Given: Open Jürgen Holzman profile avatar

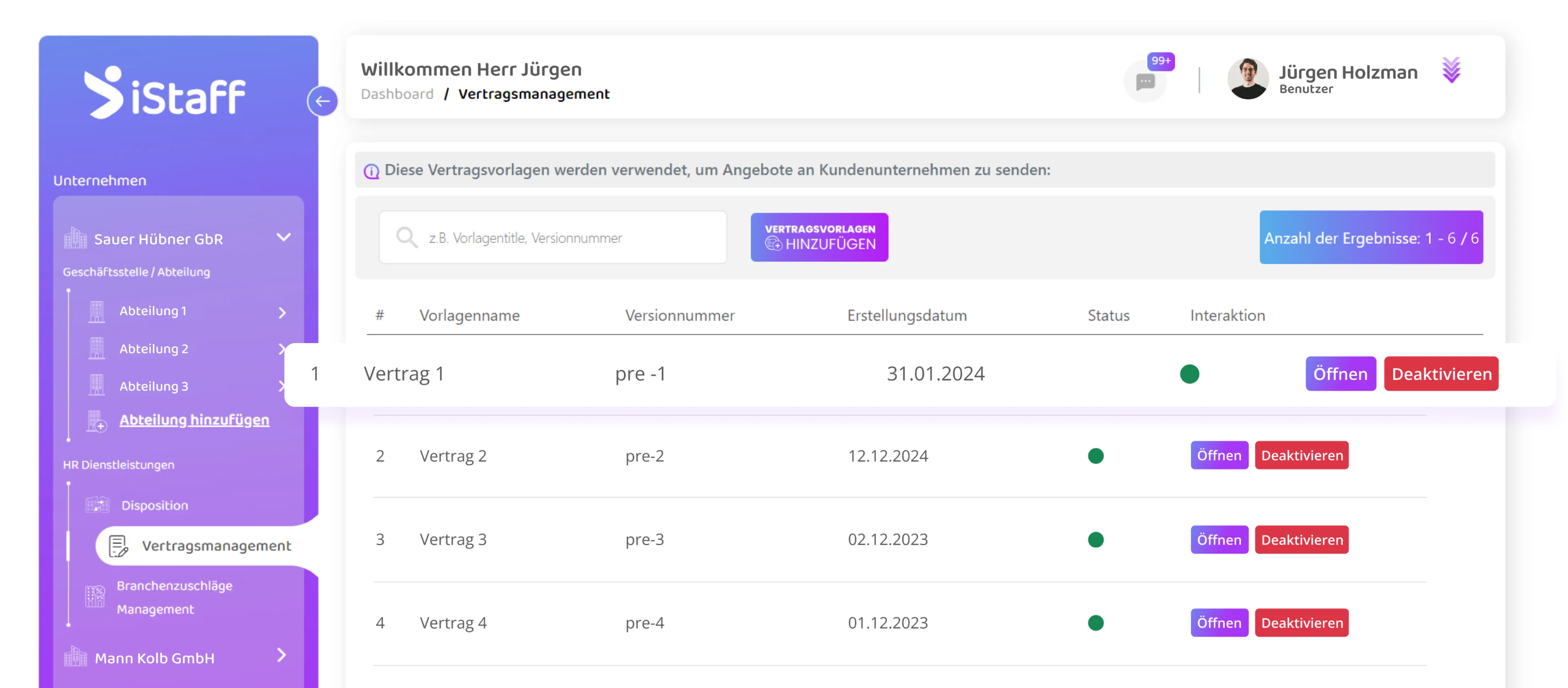Looking at the screenshot, I should pos(1248,78).
